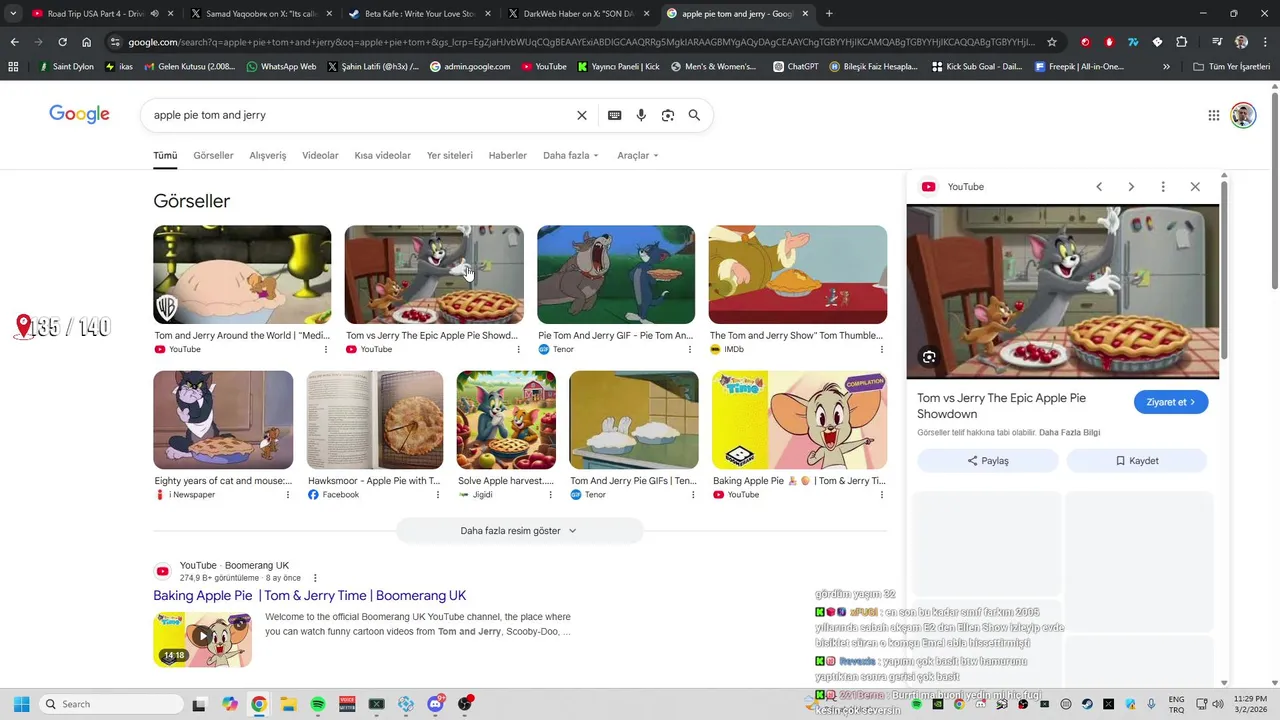Open the WhatsApp Web bookmark
Viewport: 1280px width, 720px height.
click(280, 67)
